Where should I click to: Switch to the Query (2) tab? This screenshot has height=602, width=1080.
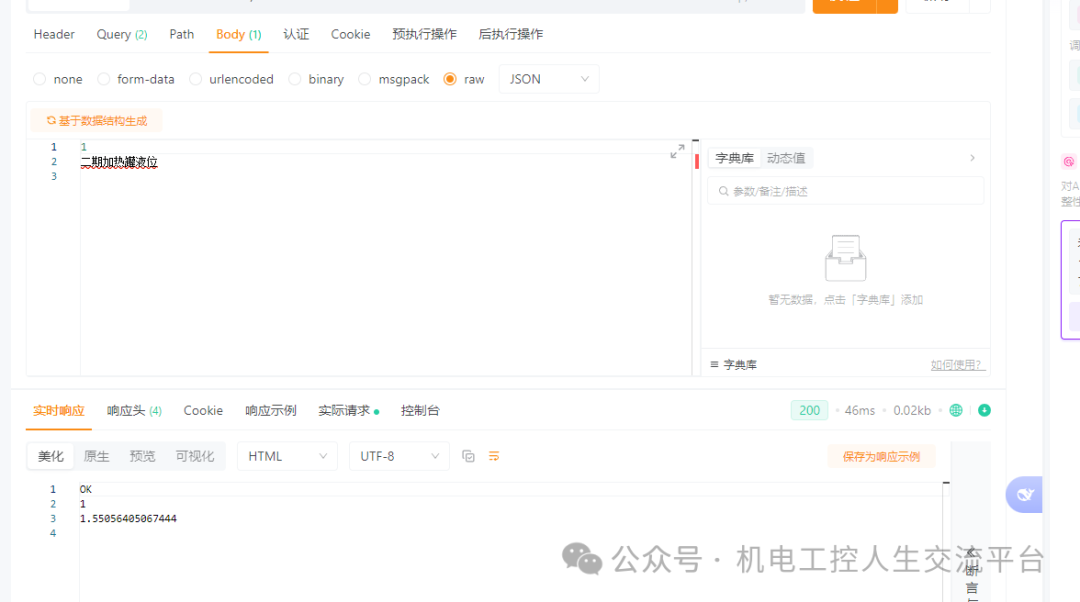[121, 34]
